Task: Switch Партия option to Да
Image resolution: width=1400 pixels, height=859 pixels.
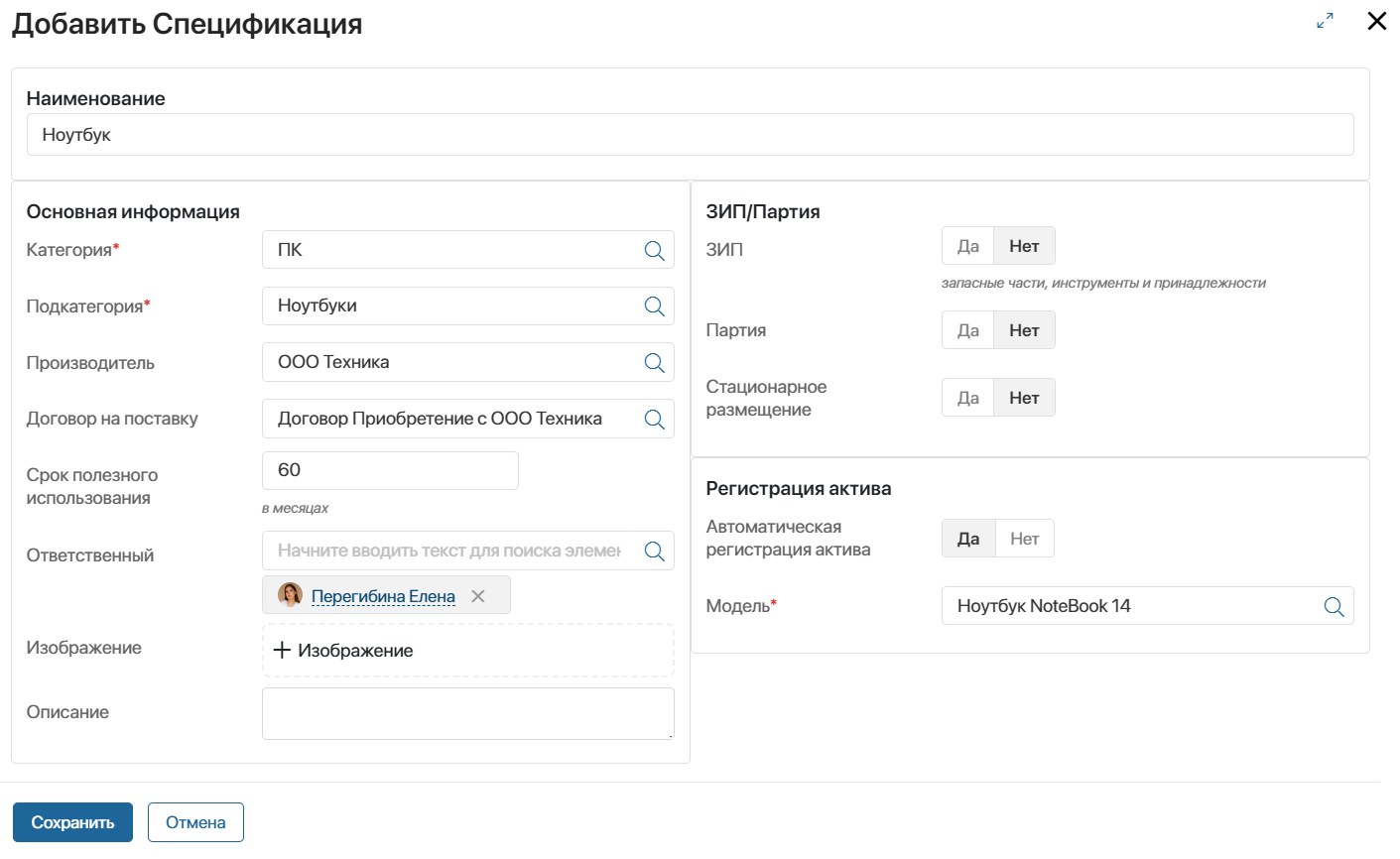Action: coord(967,330)
